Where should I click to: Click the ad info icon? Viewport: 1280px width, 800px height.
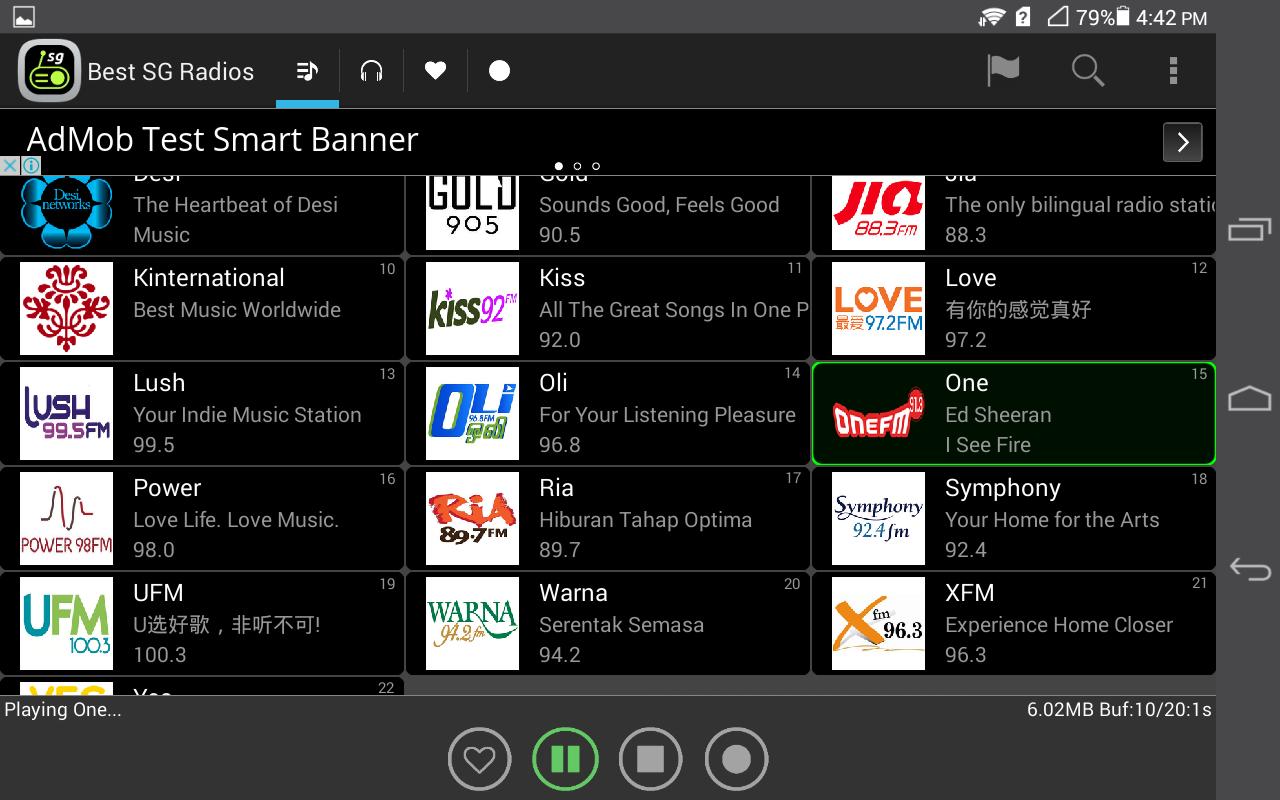coord(31,166)
